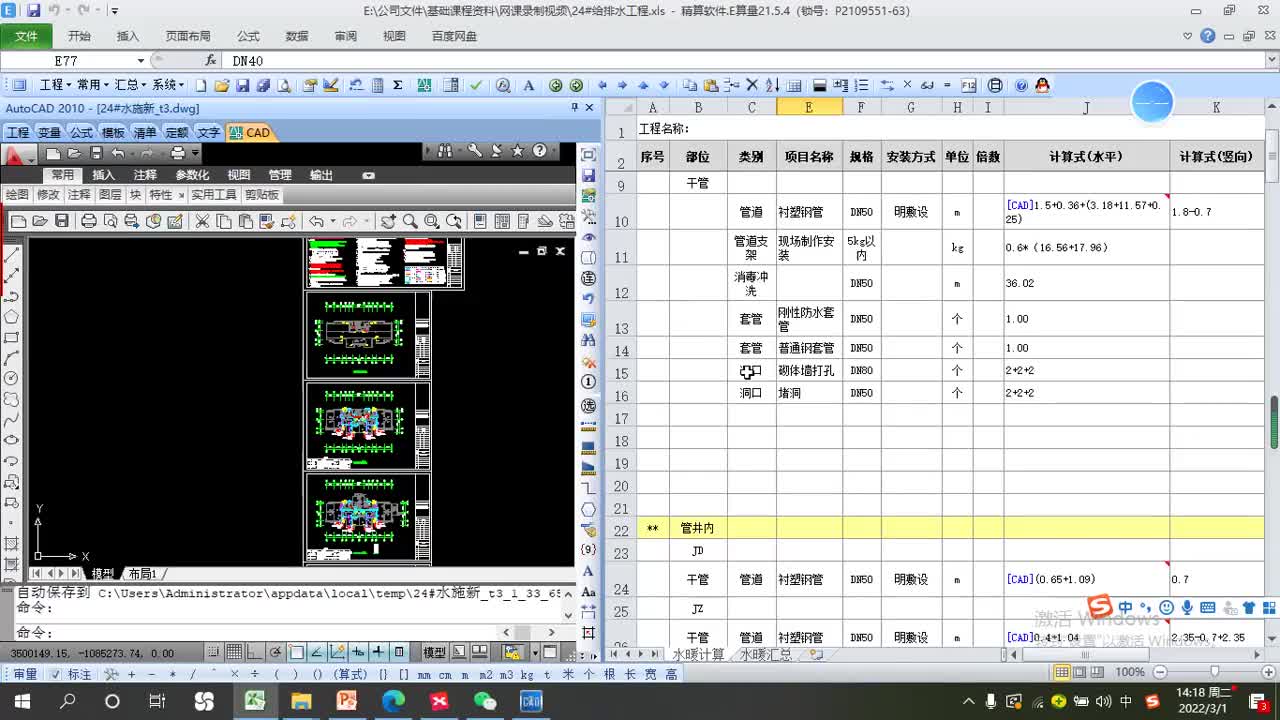Click the (算式) button in bottom bar

(x=349, y=675)
